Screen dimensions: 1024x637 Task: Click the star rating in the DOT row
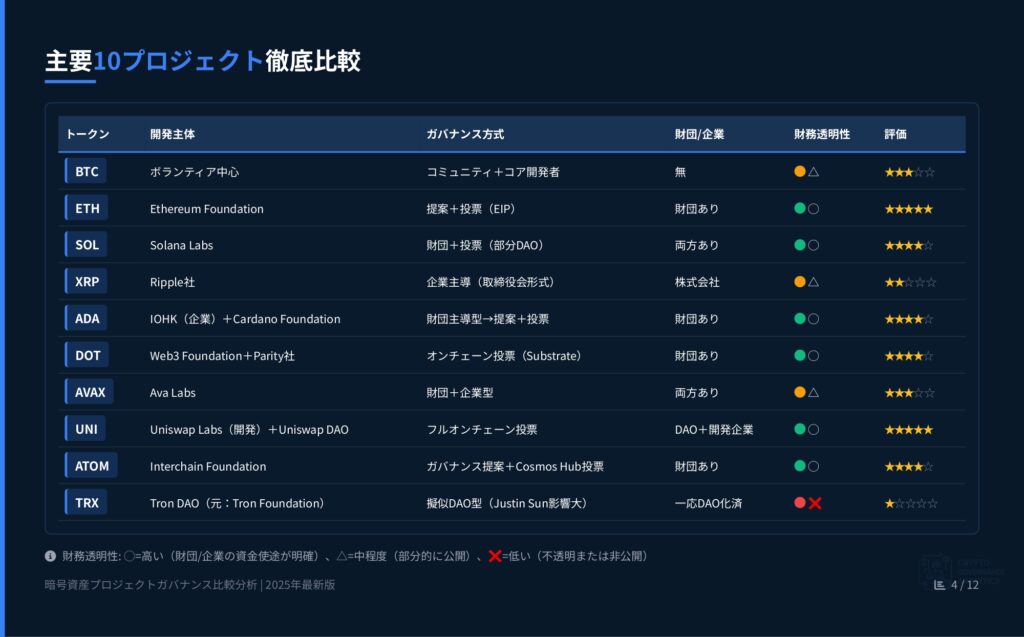(909, 356)
